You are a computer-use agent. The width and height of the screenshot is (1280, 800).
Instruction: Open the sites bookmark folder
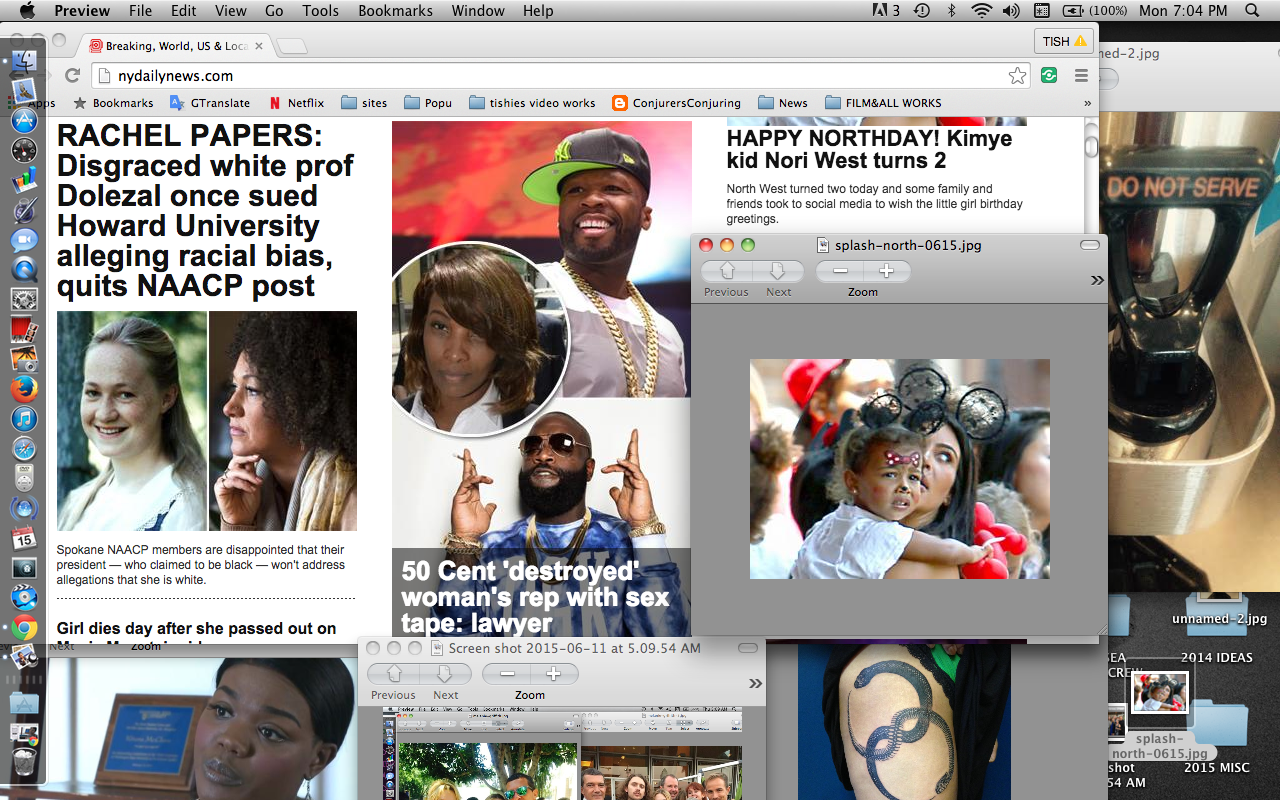click(x=364, y=103)
